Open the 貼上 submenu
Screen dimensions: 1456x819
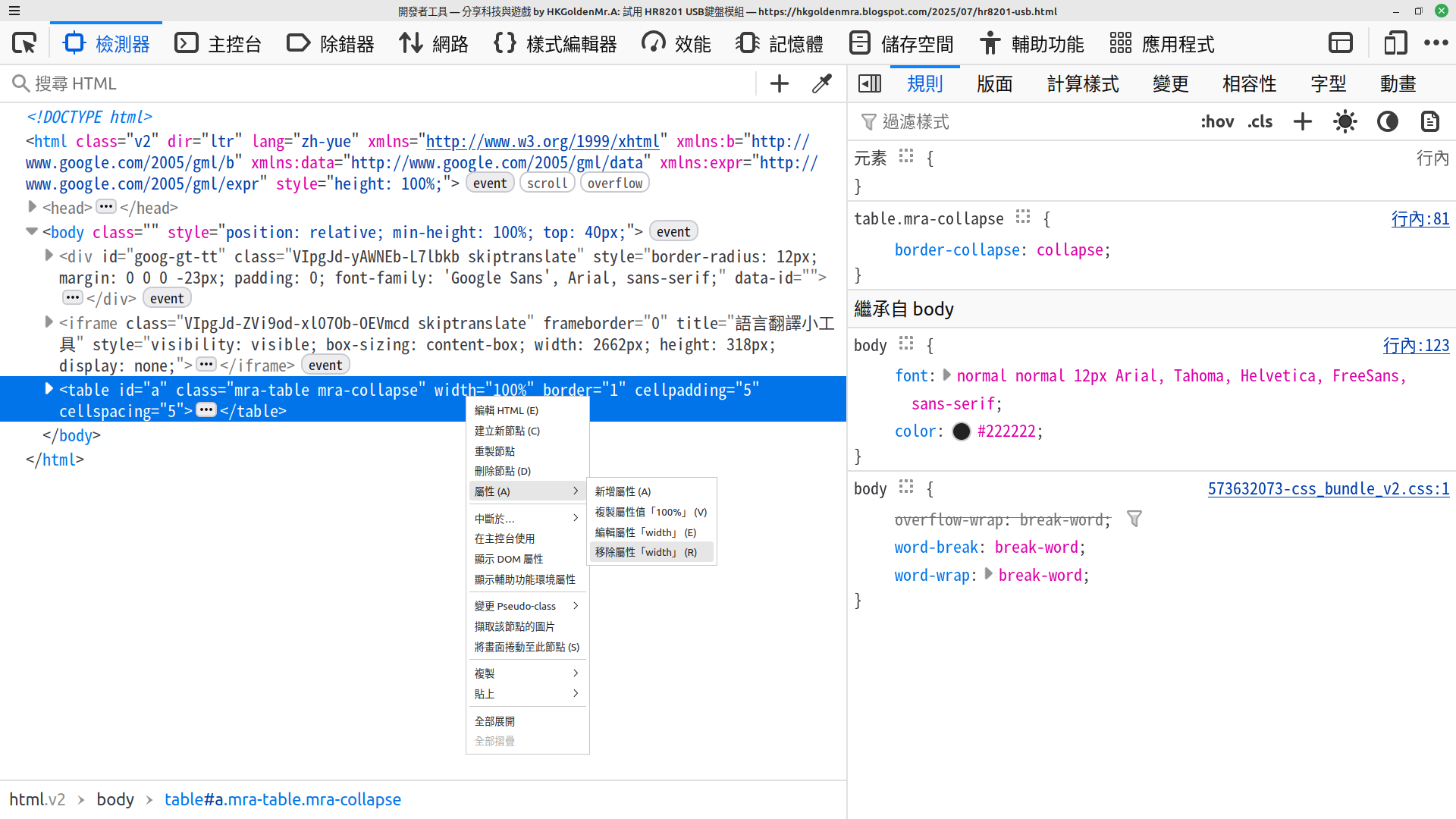(x=528, y=694)
